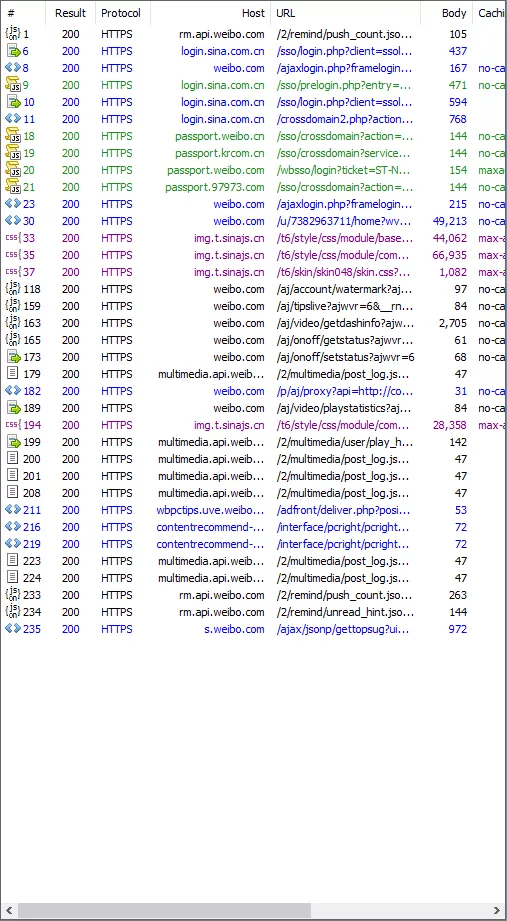Sort sessions by Protocol column header
Image resolution: width=507 pixels, height=921 pixels.
122,13
